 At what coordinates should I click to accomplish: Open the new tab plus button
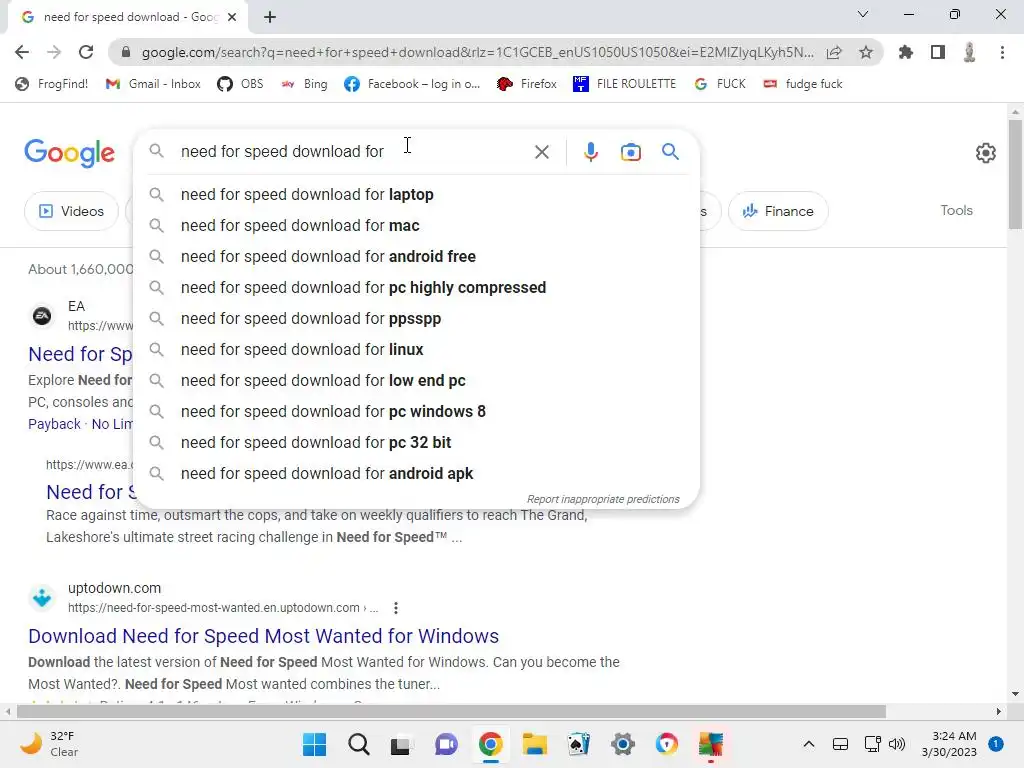[x=270, y=17]
